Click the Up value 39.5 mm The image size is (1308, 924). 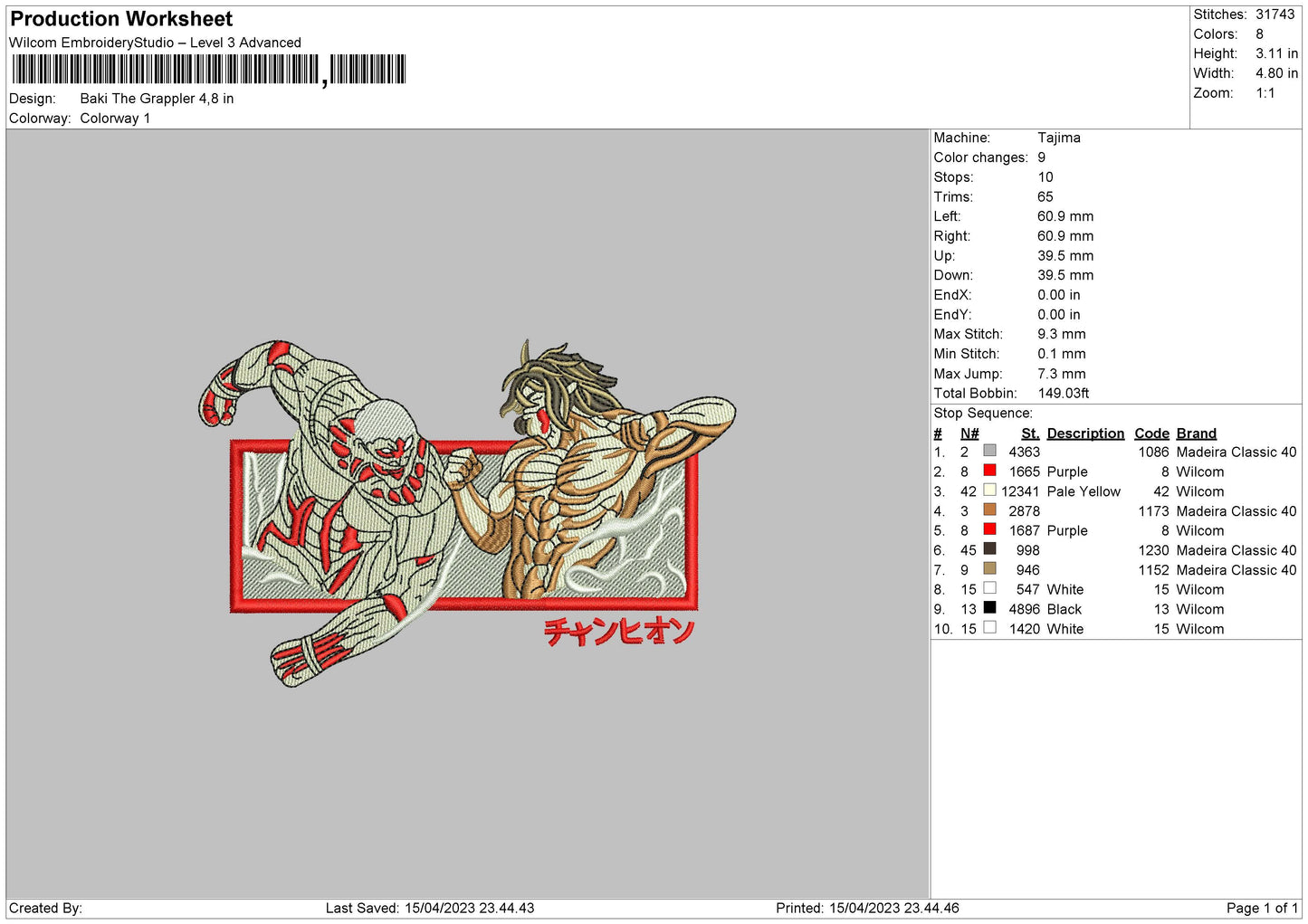1065,256
